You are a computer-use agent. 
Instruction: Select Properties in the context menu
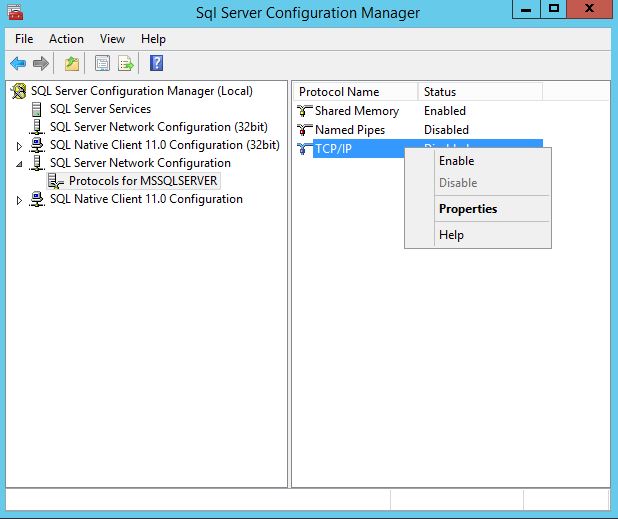pos(467,209)
